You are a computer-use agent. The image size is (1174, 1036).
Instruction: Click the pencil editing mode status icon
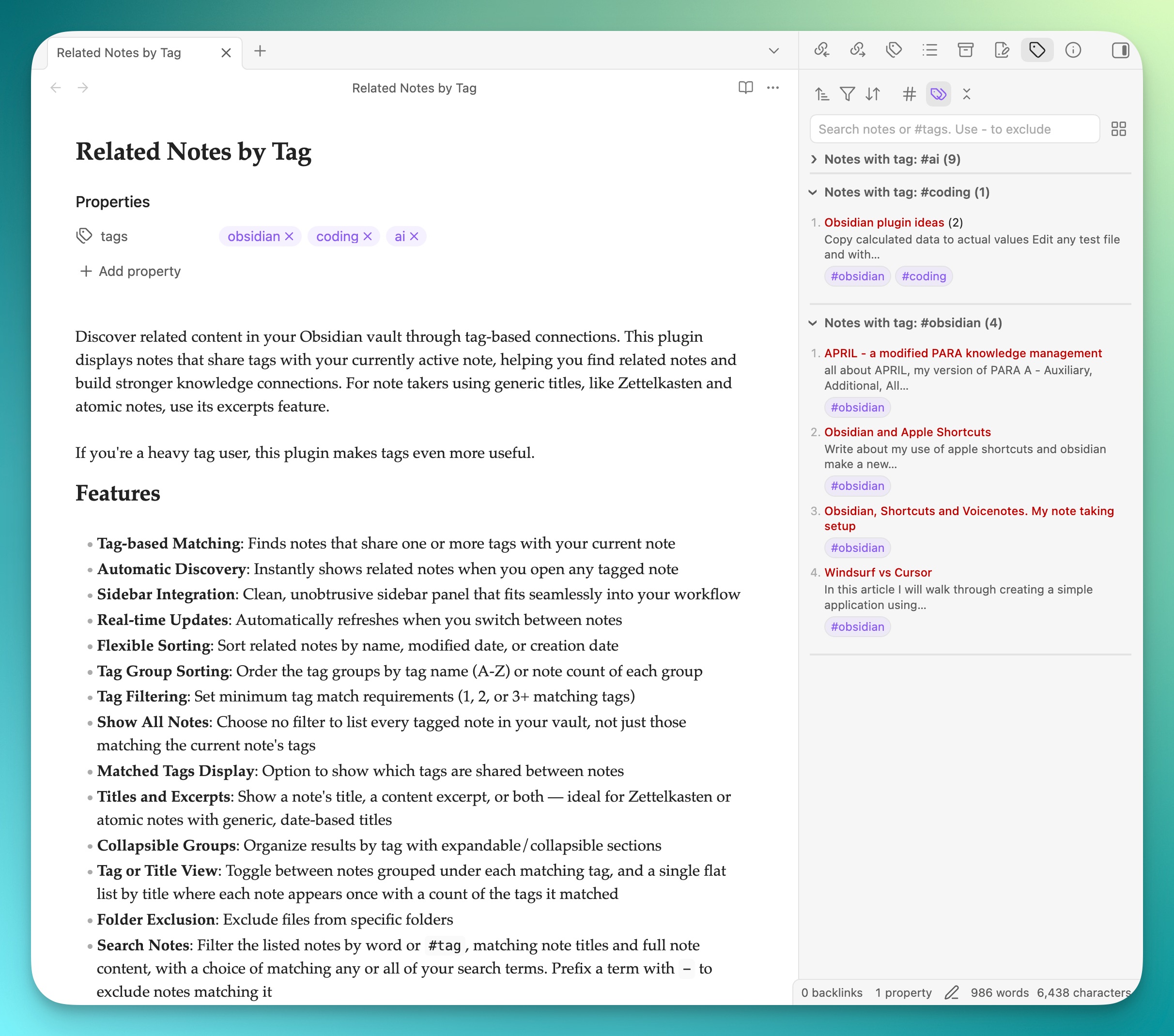point(952,993)
